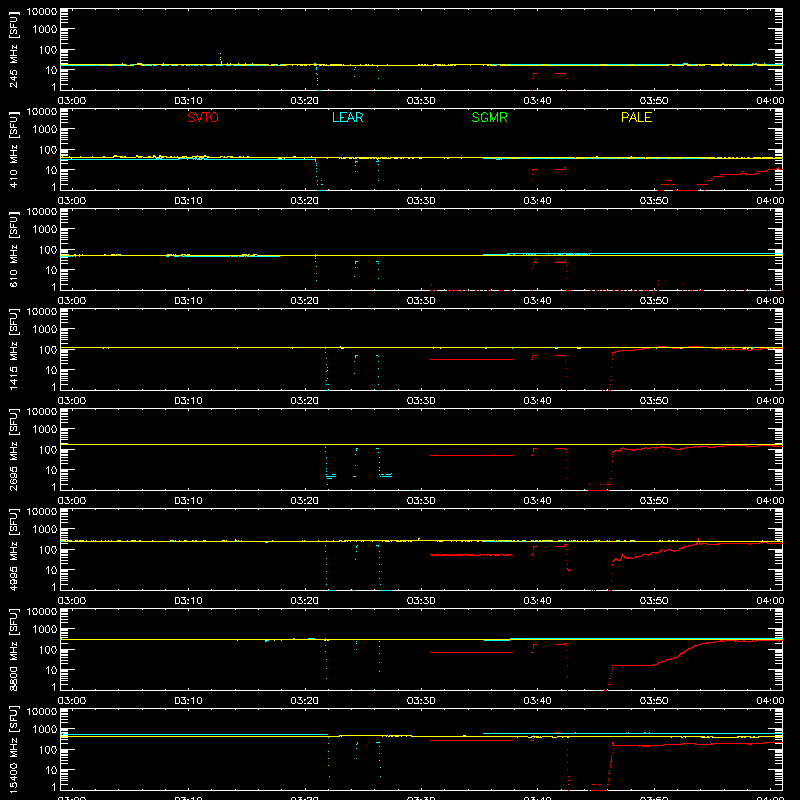The height and width of the screenshot is (800, 800).
Task: Click the red SVTO legend label
Action: [203, 117]
